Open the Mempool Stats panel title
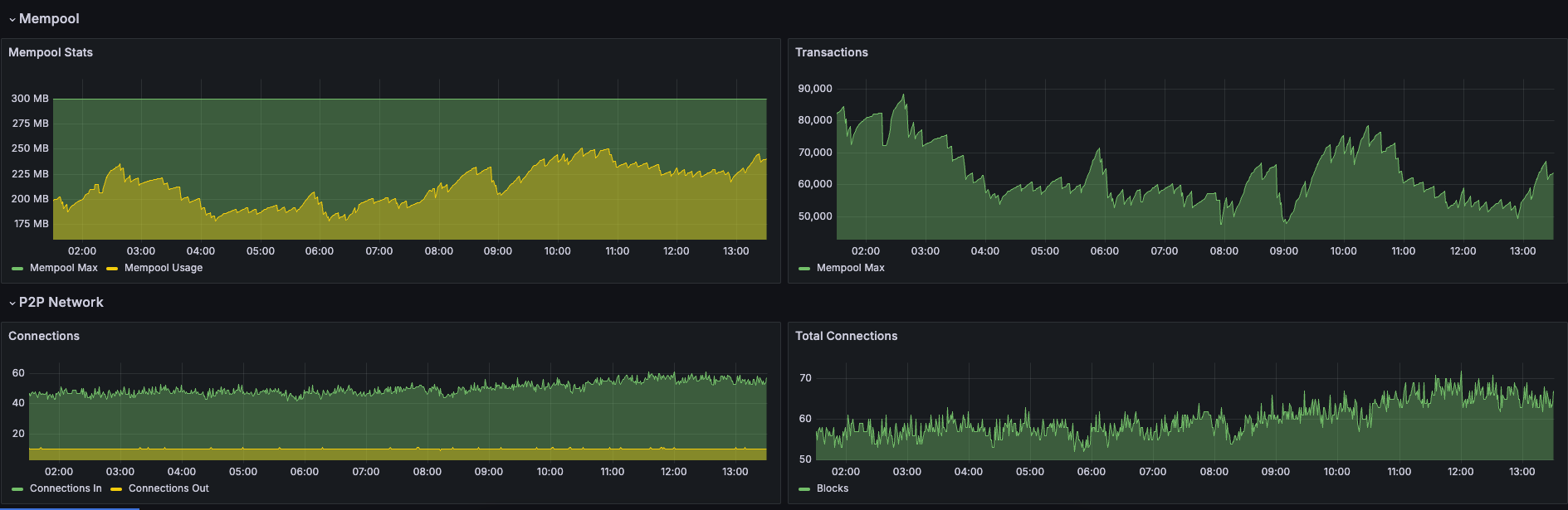The image size is (1568, 510). (51, 52)
